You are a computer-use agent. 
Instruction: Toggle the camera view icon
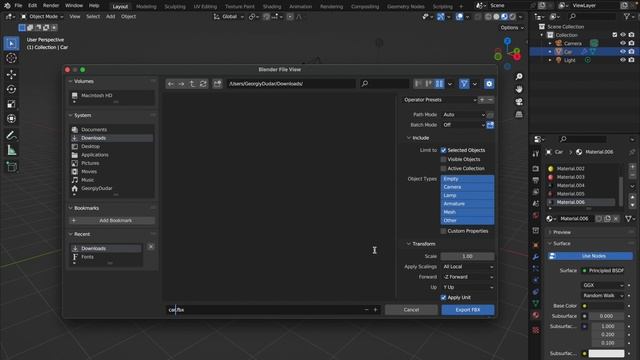coord(519,102)
